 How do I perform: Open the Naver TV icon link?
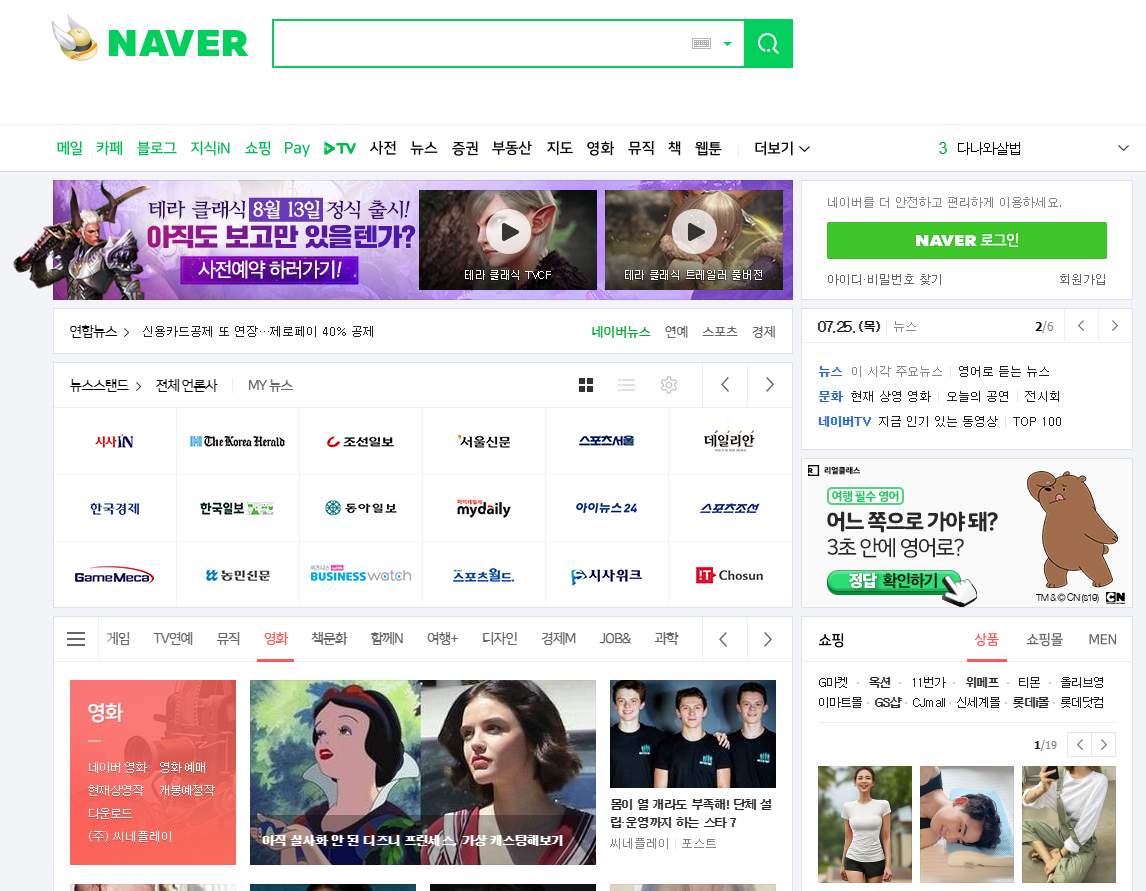point(340,148)
